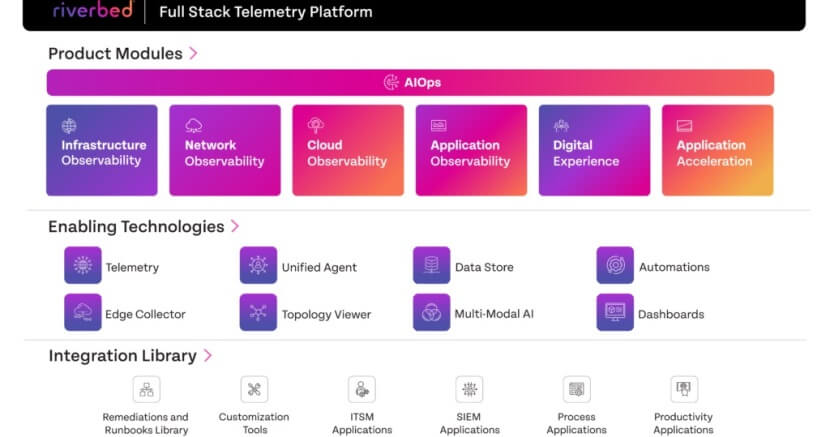Open the ITSM Applications icon
830x437 pixels.
362,390
